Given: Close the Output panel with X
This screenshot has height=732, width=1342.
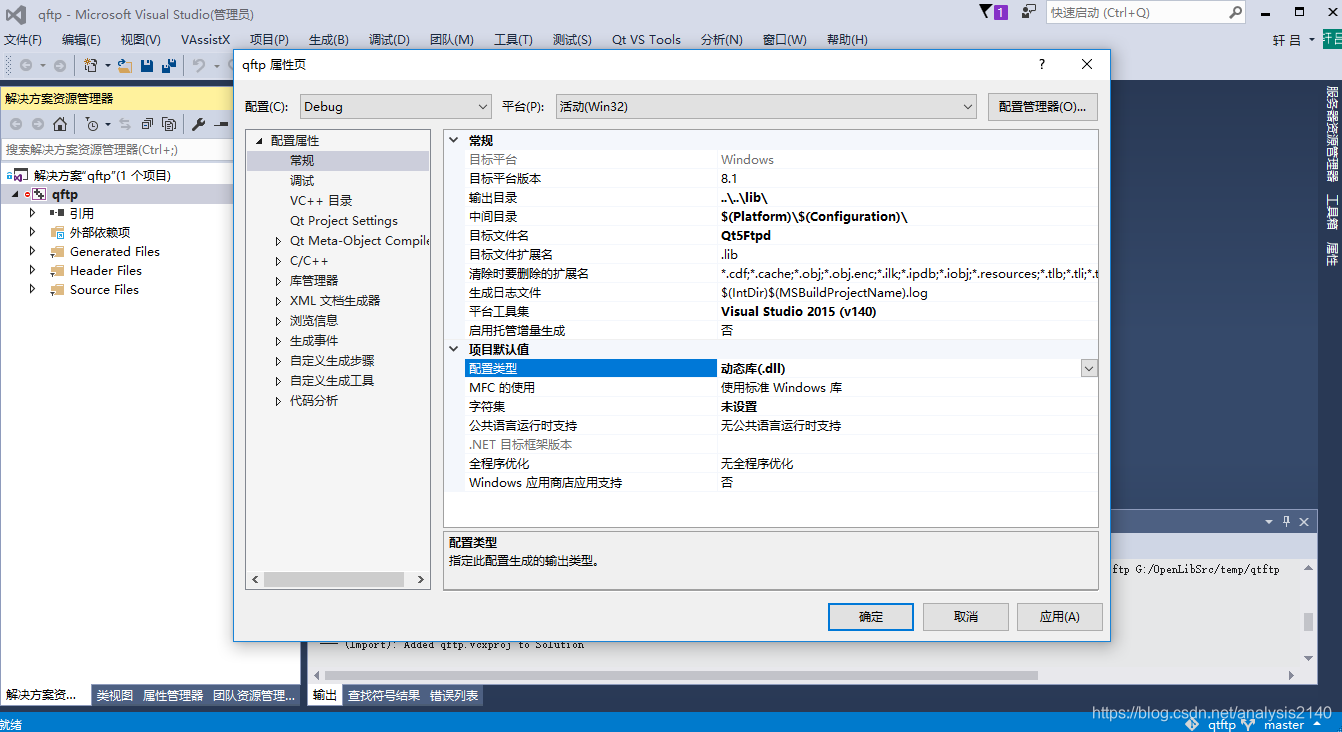Looking at the screenshot, I should pyautogui.click(x=1304, y=521).
